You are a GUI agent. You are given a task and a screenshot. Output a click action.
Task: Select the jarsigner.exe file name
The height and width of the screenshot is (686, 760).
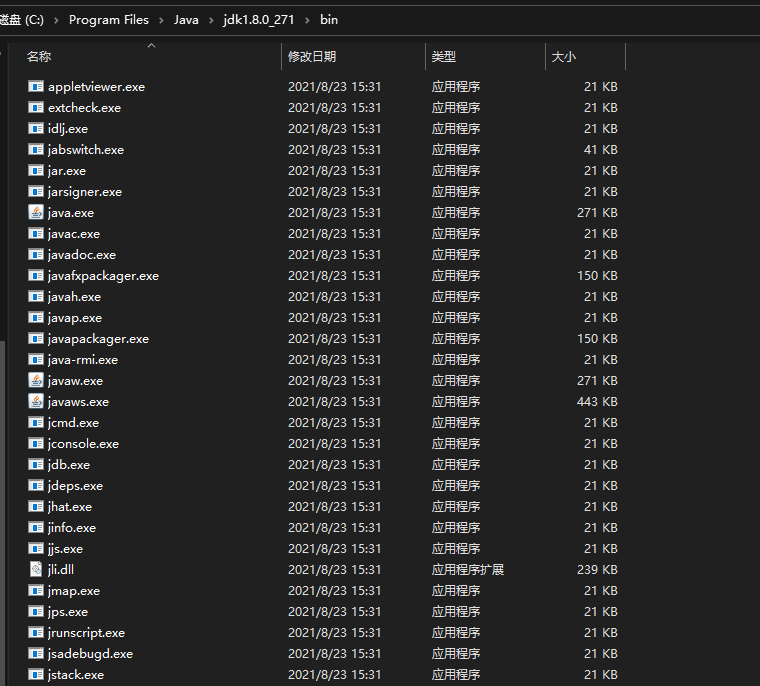click(85, 191)
